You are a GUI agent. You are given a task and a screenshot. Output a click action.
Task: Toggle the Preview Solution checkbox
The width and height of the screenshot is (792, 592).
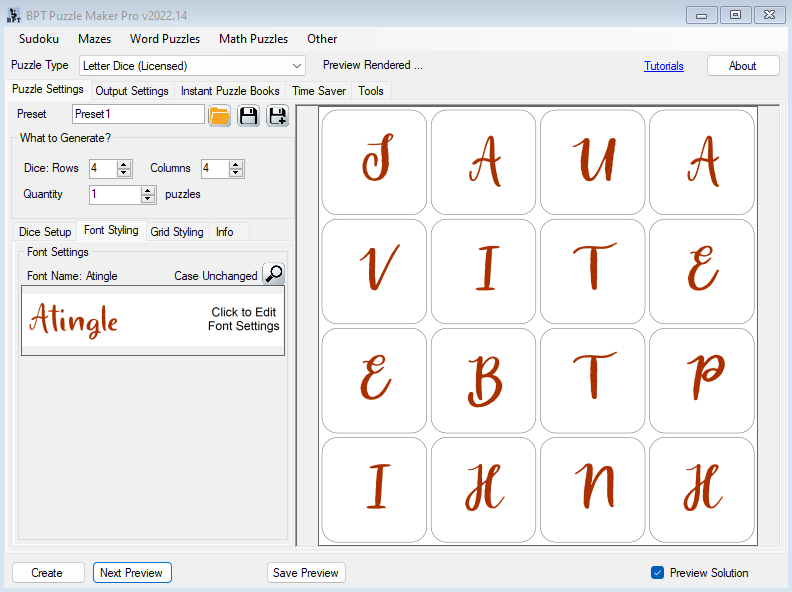[x=657, y=573]
